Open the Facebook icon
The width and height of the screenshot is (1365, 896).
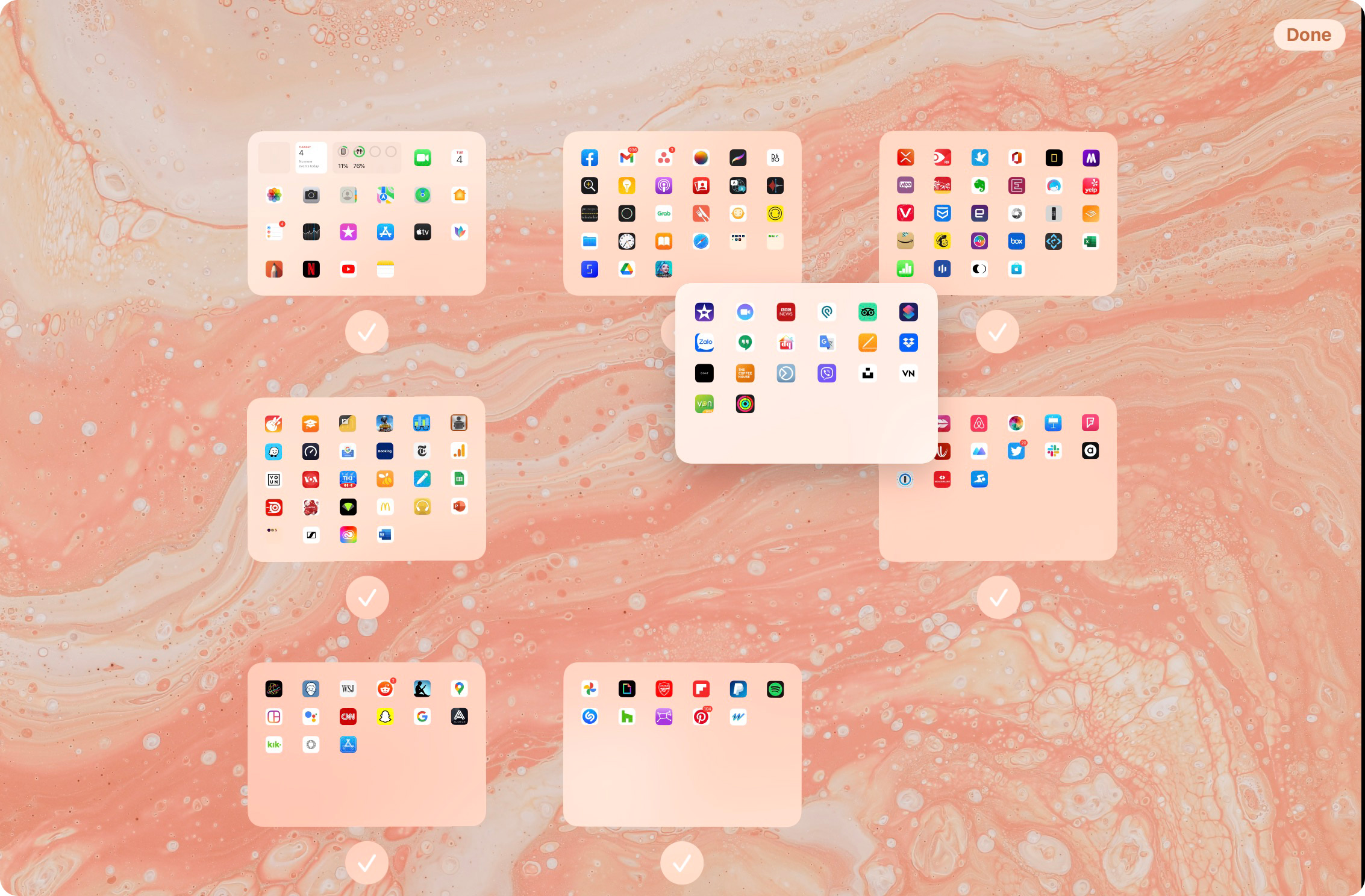pyautogui.click(x=589, y=158)
